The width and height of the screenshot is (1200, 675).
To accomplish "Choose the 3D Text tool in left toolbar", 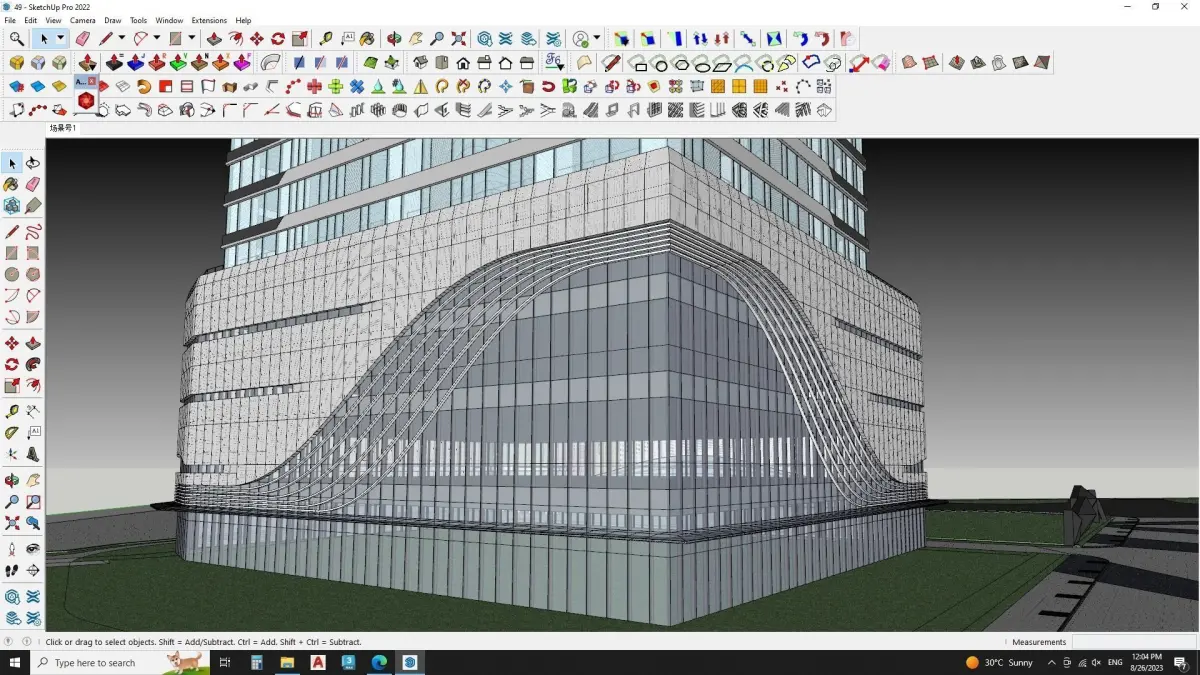I will (33, 454).
